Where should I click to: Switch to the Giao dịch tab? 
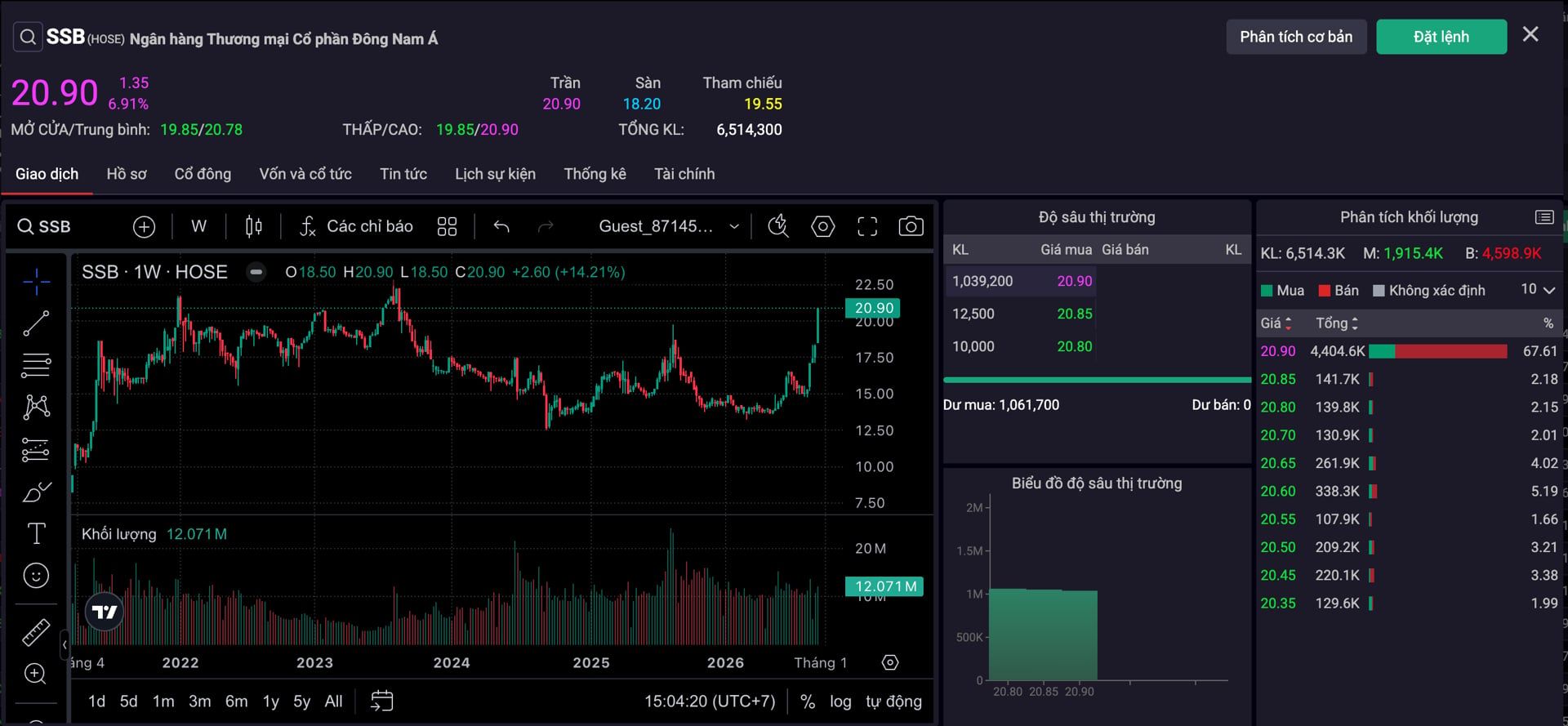pyautogui.click(x=47, y=174)
